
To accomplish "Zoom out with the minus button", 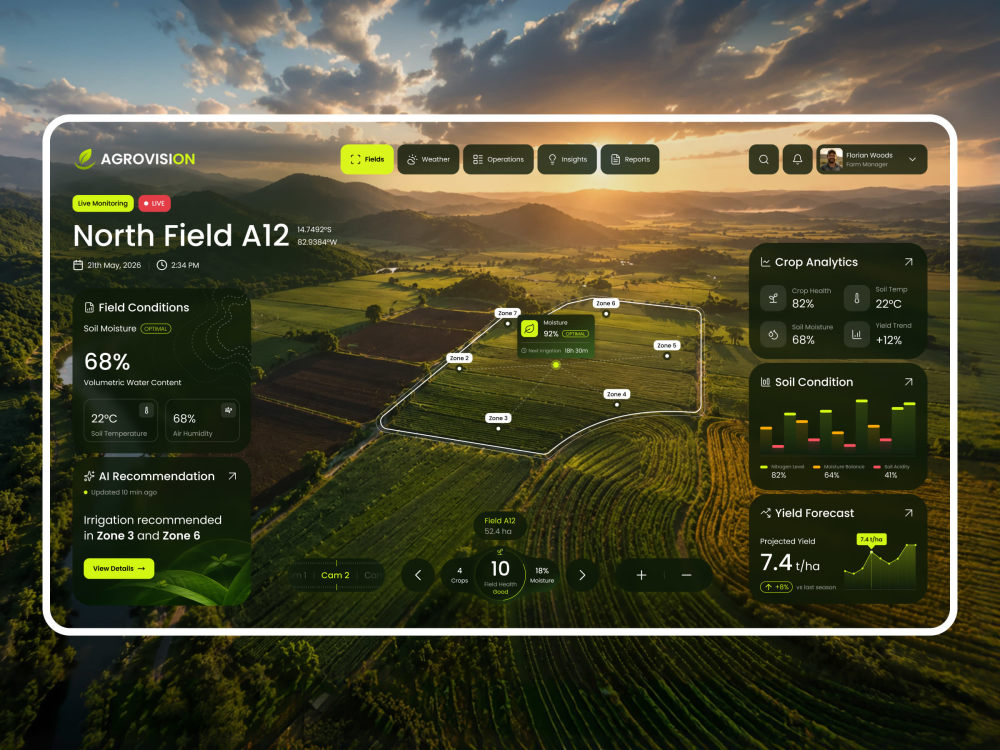I will [x=686, y=575].
